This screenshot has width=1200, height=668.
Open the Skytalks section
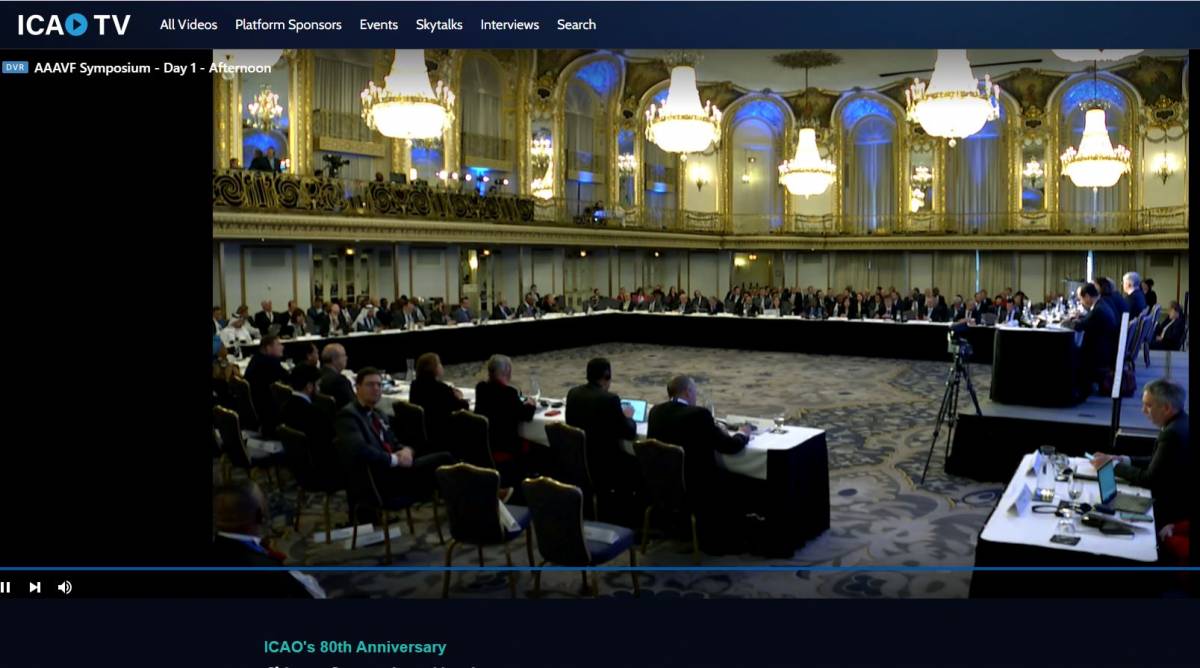[439, 24]
